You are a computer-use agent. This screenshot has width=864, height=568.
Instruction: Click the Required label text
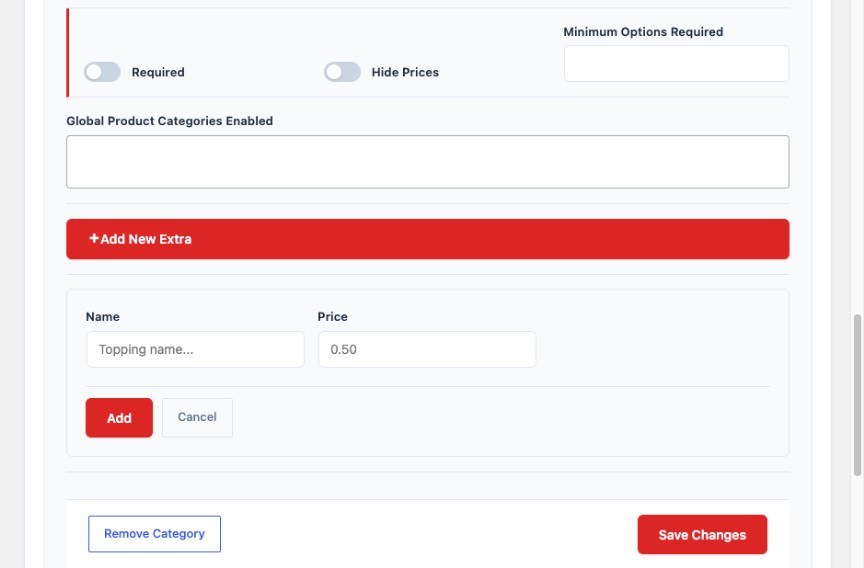click(x=158, y=72)
